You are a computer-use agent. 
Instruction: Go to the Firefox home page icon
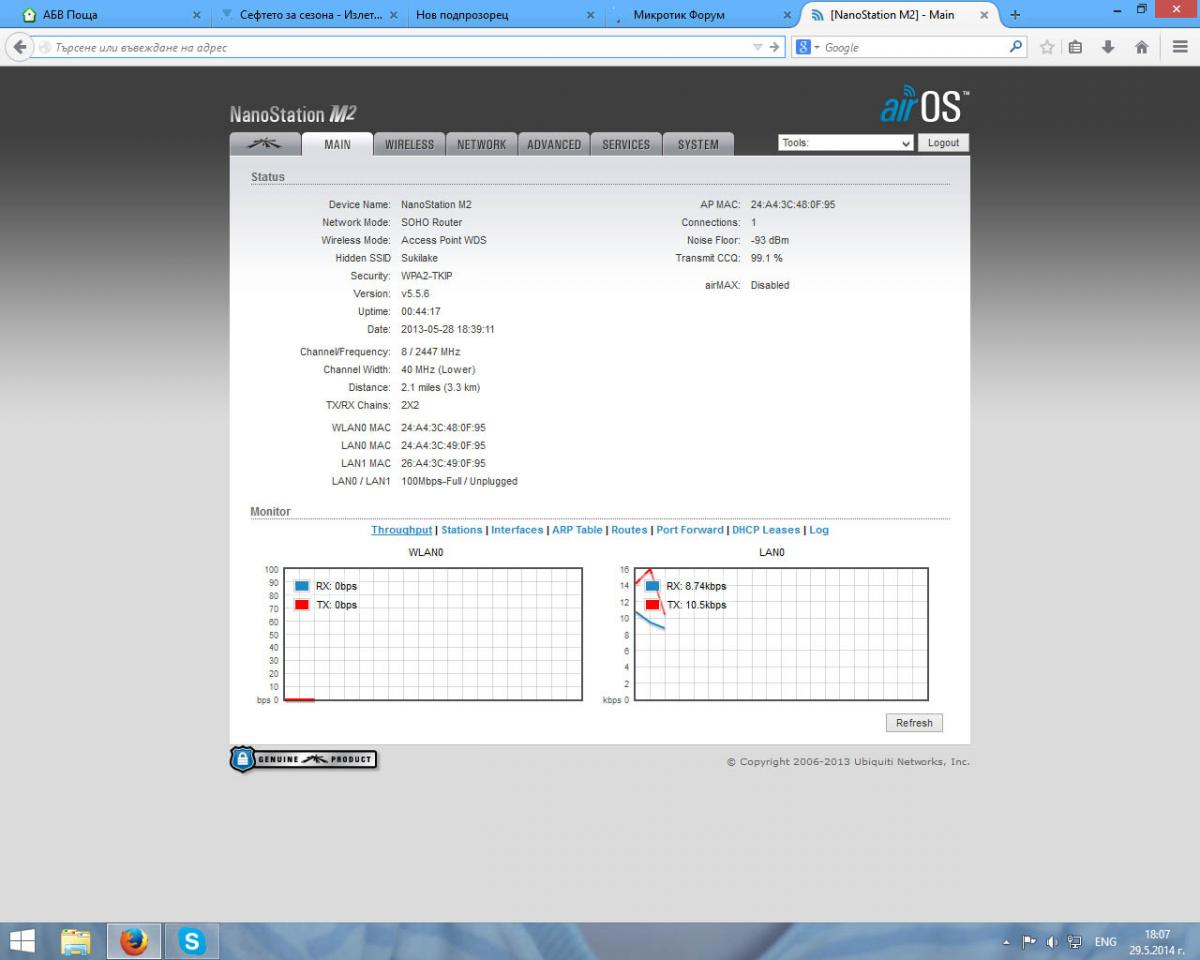tap(1141, 47)
